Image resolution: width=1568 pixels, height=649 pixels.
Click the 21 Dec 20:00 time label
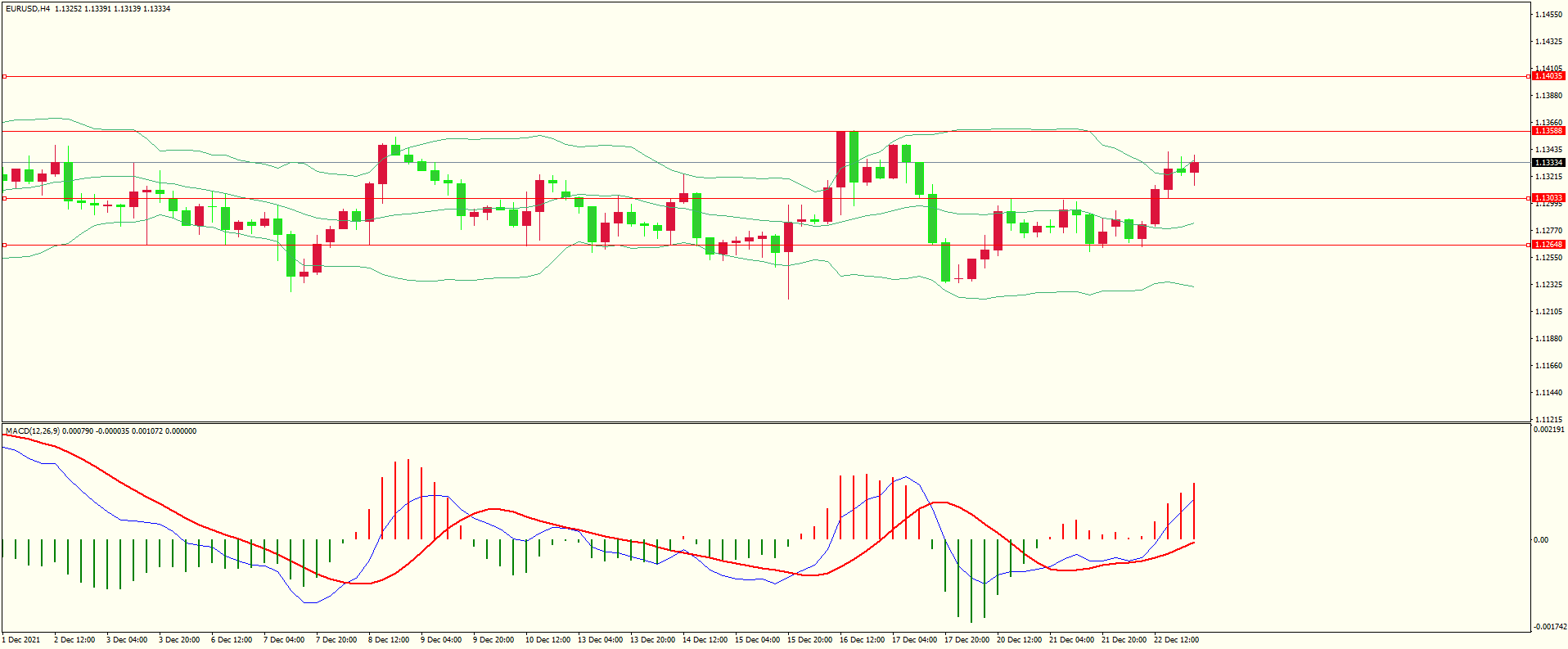tap(1124, 640)
